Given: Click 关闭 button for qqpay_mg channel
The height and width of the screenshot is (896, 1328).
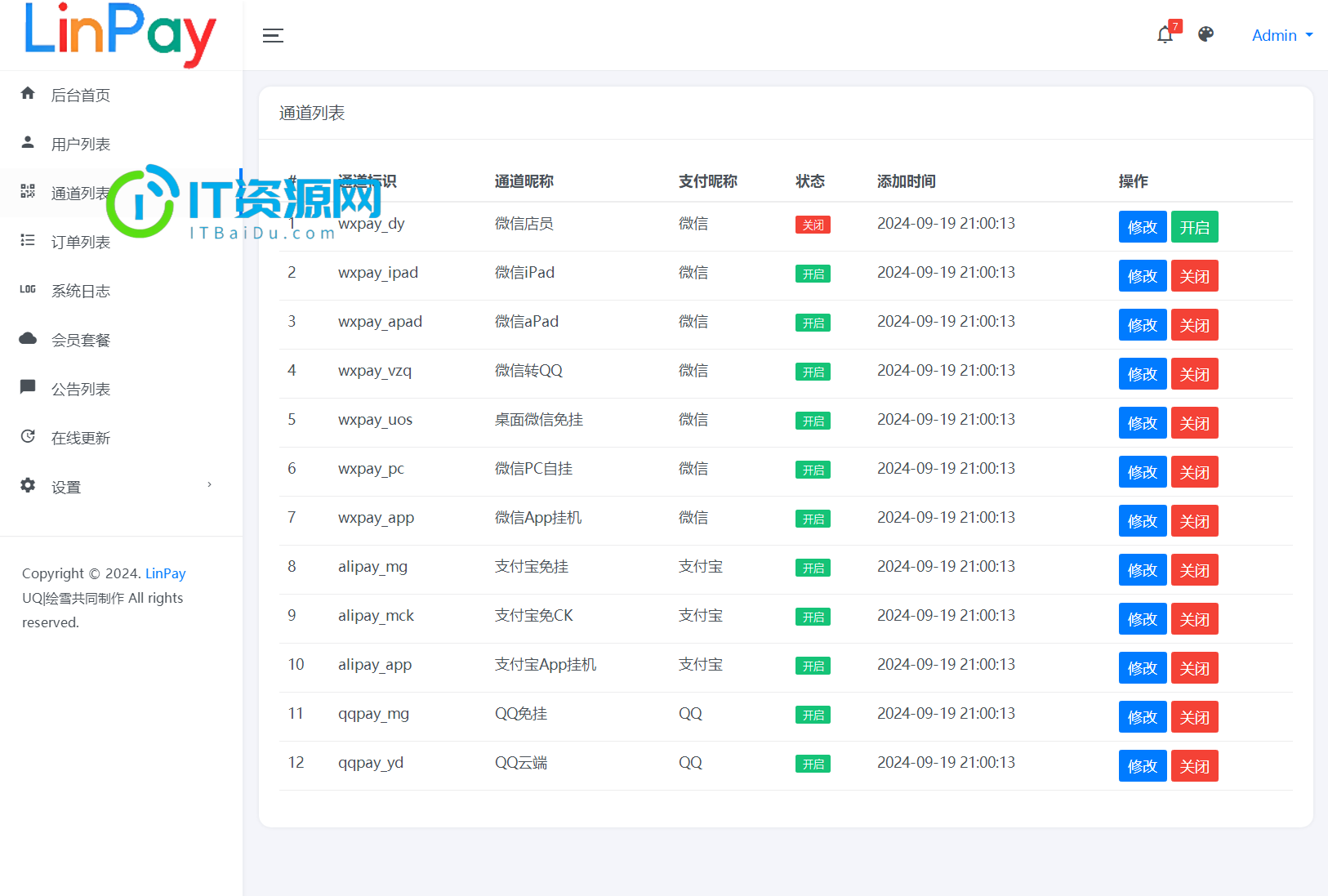Looking at the screenshot, I should click(1195, 717).
